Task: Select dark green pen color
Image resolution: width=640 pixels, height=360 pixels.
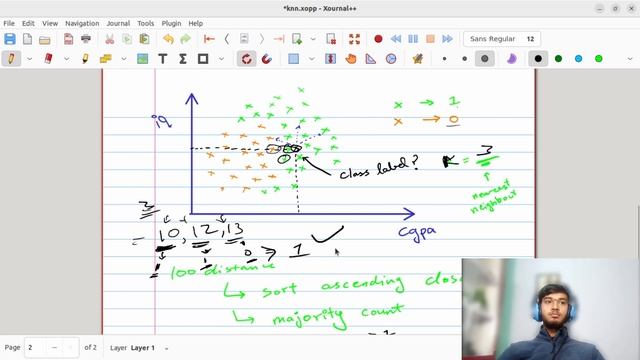Action: click(558, 59)
